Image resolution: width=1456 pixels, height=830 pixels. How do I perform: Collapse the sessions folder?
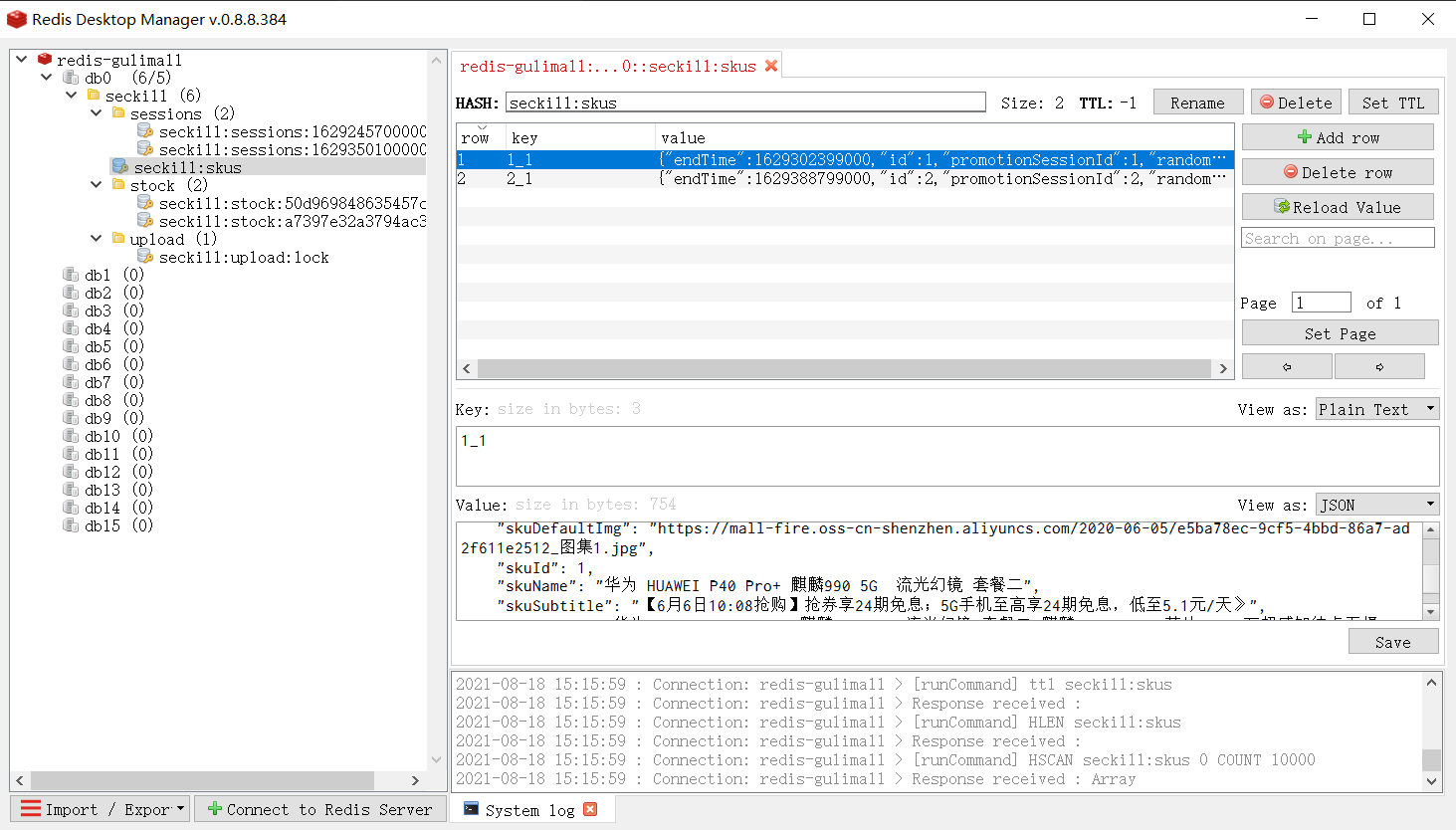97,113
